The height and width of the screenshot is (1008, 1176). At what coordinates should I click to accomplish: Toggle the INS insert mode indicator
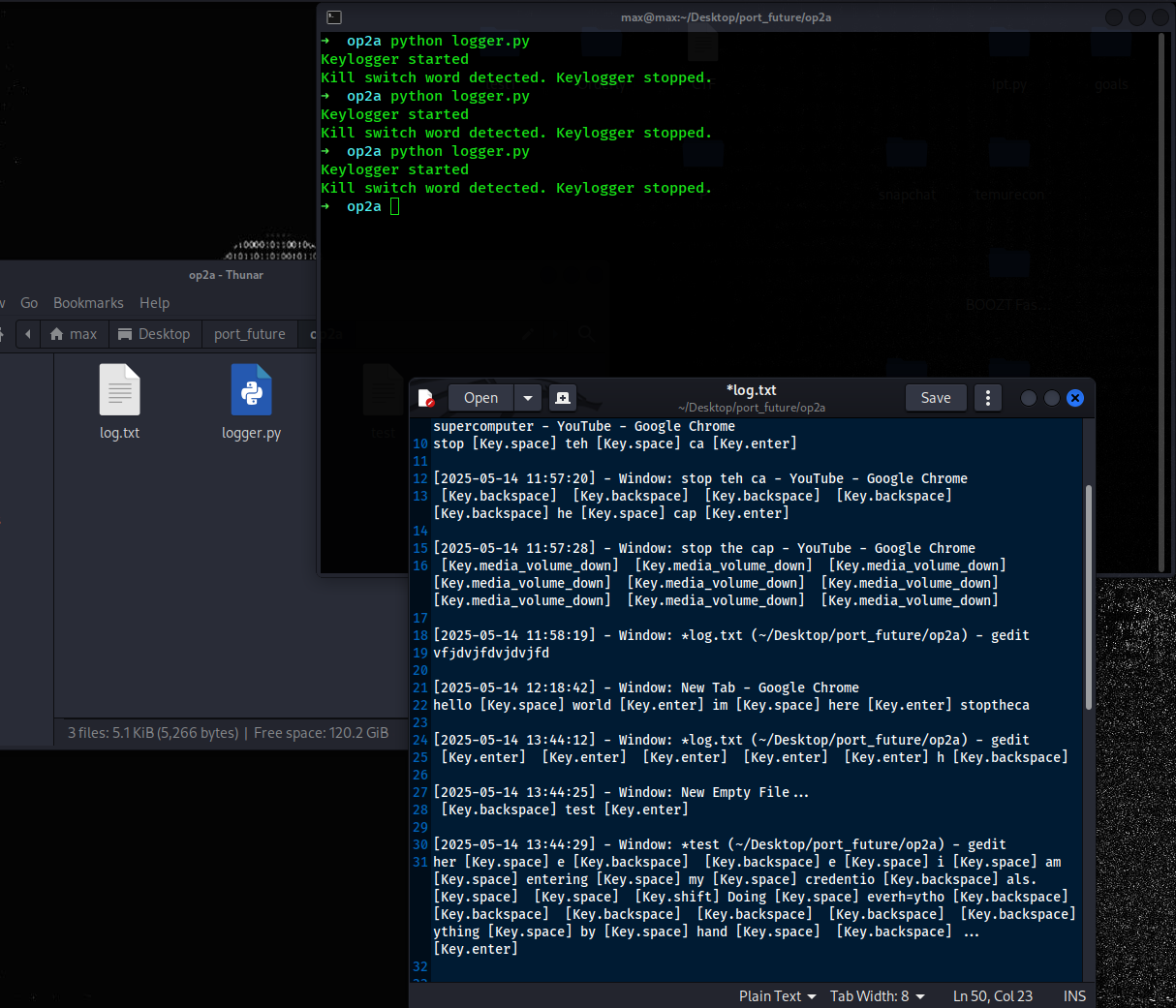pyautogui.click(x=1074, y=996)
